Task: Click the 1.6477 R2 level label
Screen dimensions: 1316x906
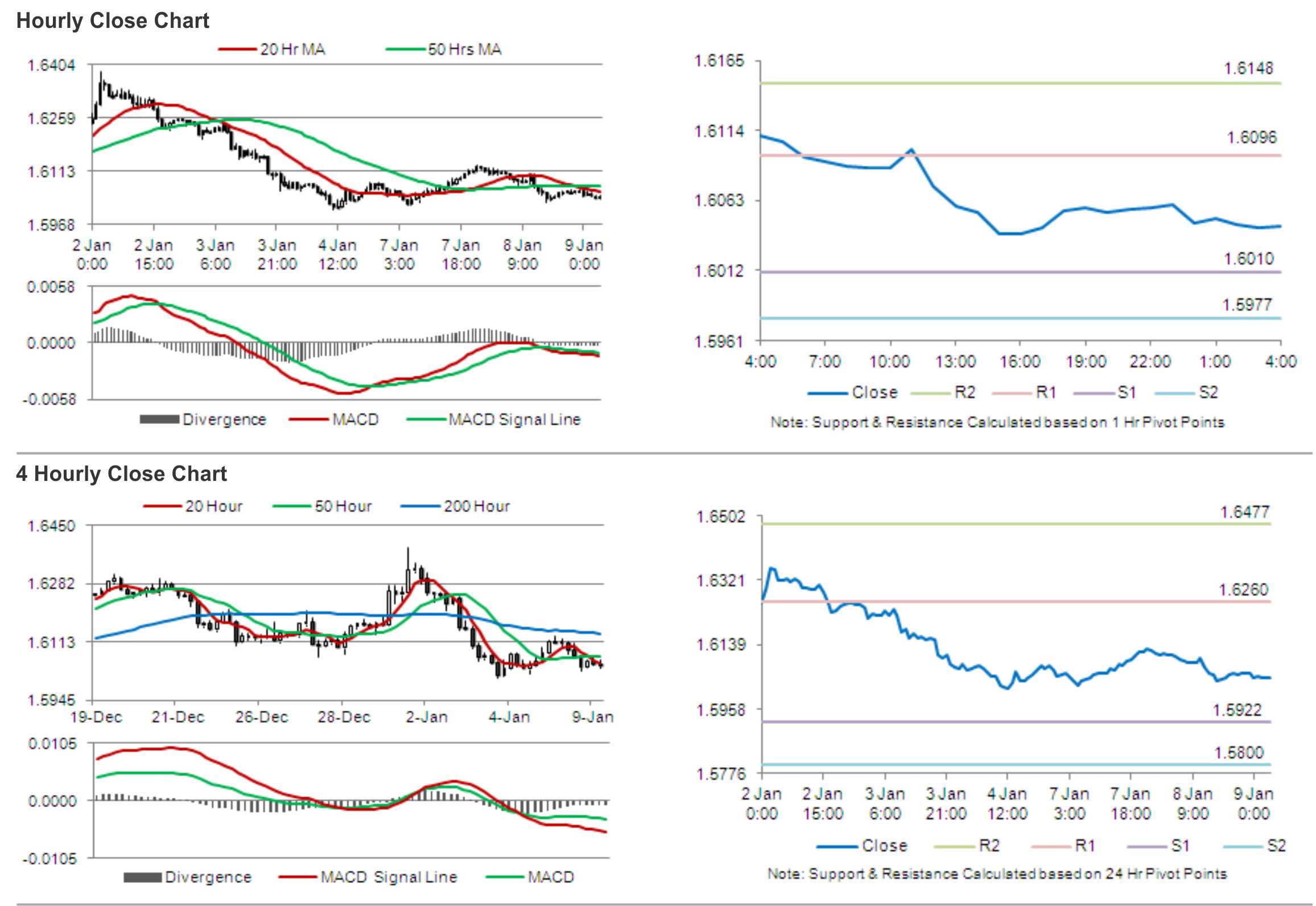Action: 1245,512
